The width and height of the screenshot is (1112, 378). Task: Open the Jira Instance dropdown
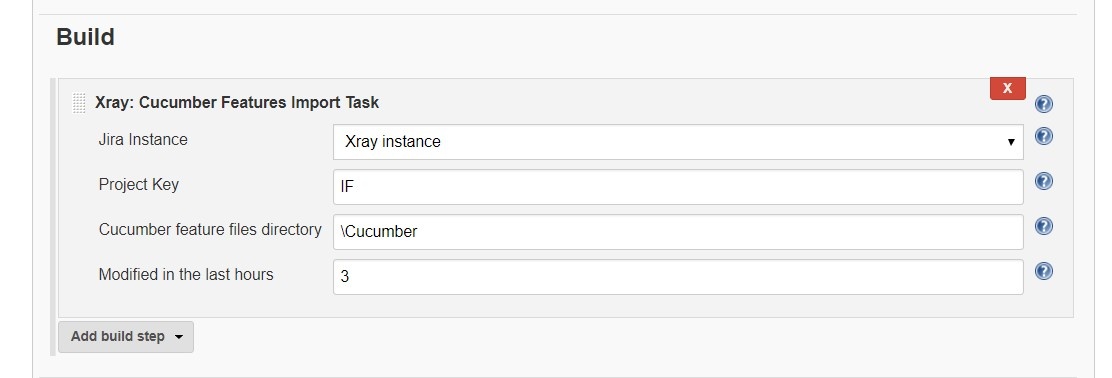point(678,142)
